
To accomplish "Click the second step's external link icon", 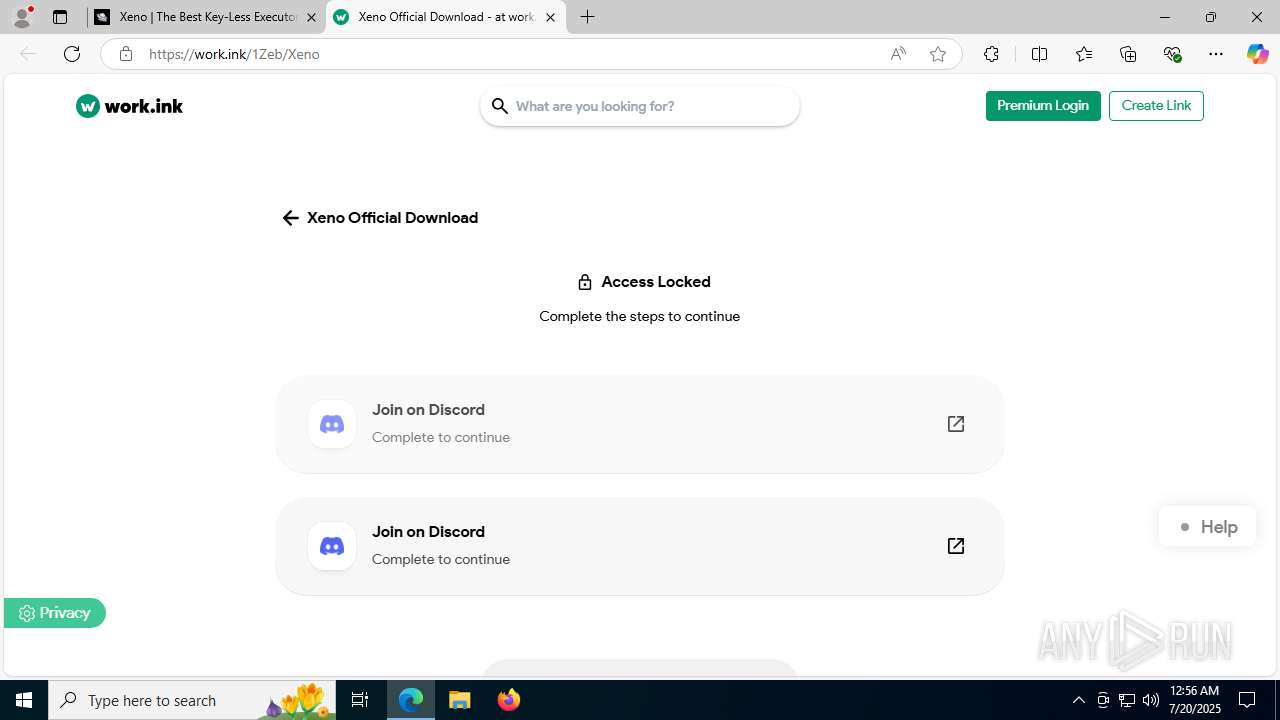I will (956, 546).
